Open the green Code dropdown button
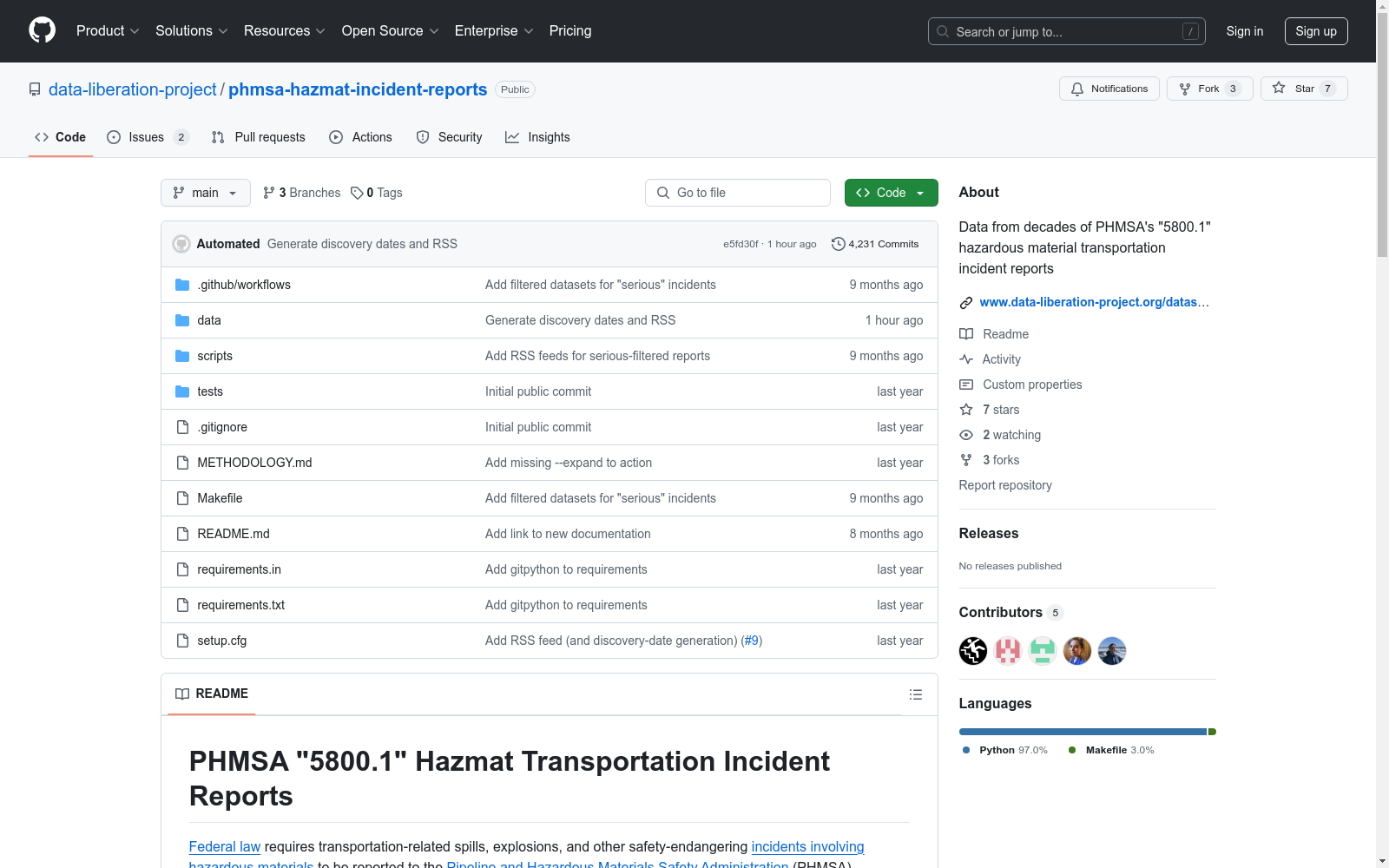Viewport: 1389px width, 868px height. click(891, 193)
